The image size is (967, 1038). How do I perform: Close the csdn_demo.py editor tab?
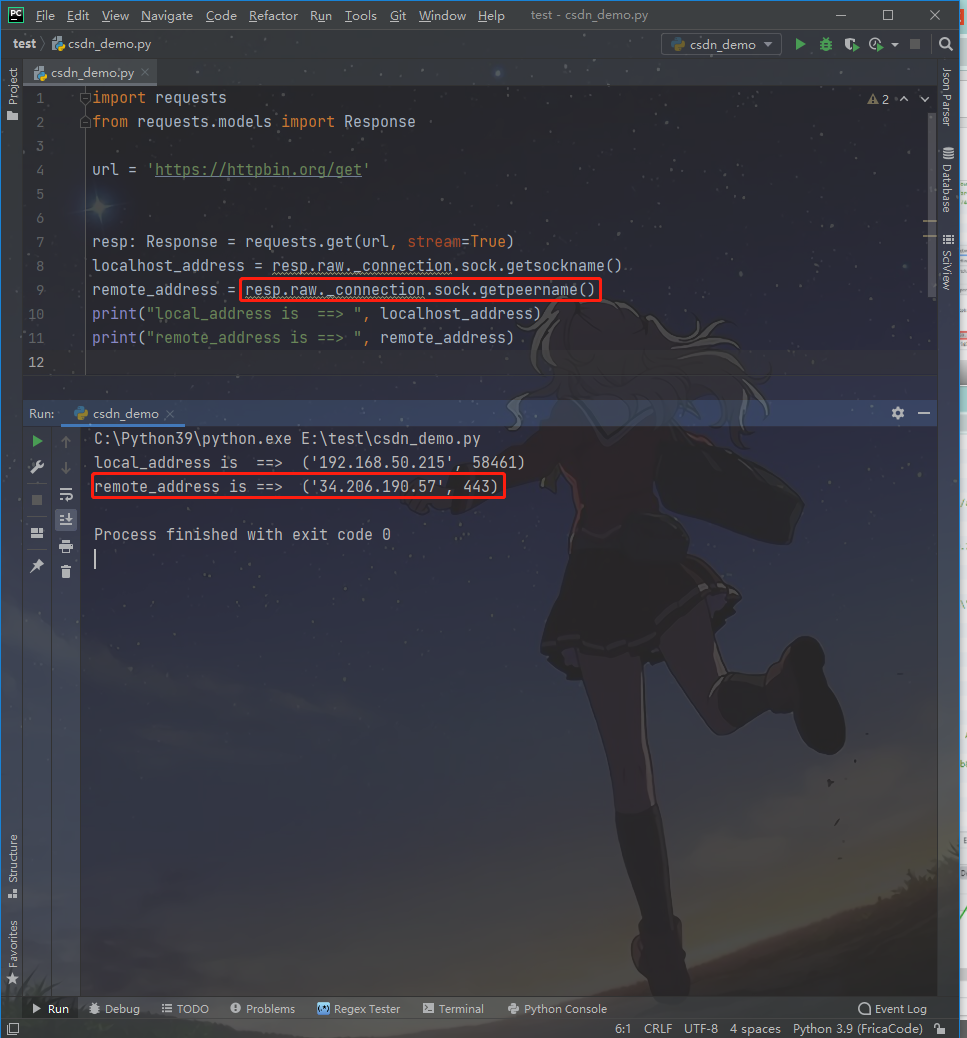coord(145,72)
